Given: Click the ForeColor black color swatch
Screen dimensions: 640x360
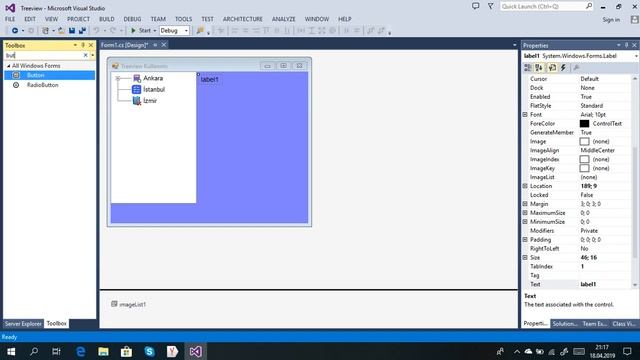Looking at the screenshot, I should 584,123.
